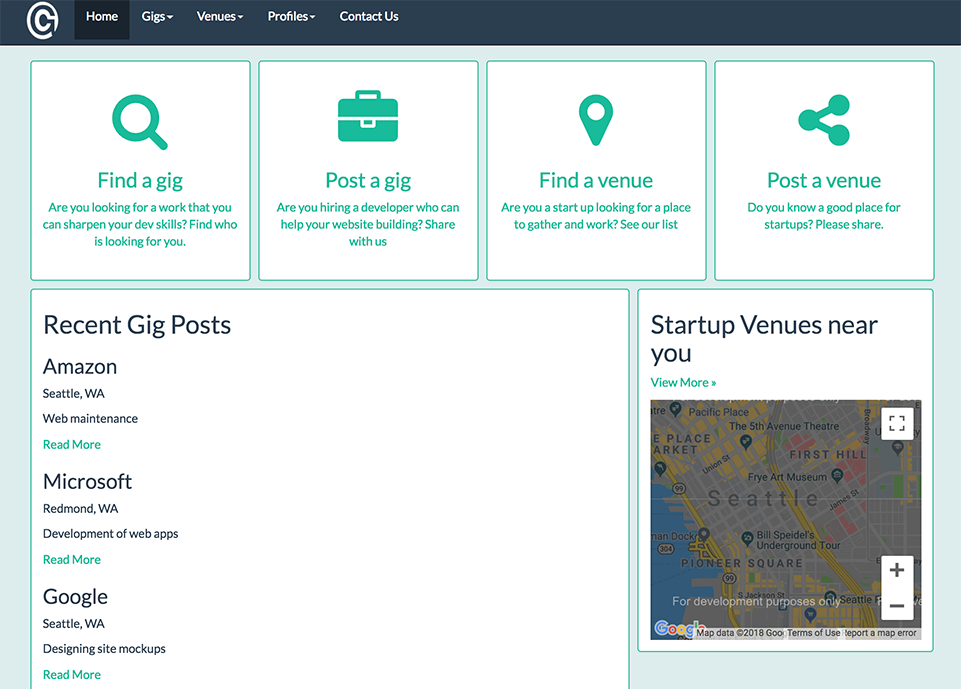Open the map Terms of Use link
The width and height of the screenshot is (961, 689).
coord(813,633)
